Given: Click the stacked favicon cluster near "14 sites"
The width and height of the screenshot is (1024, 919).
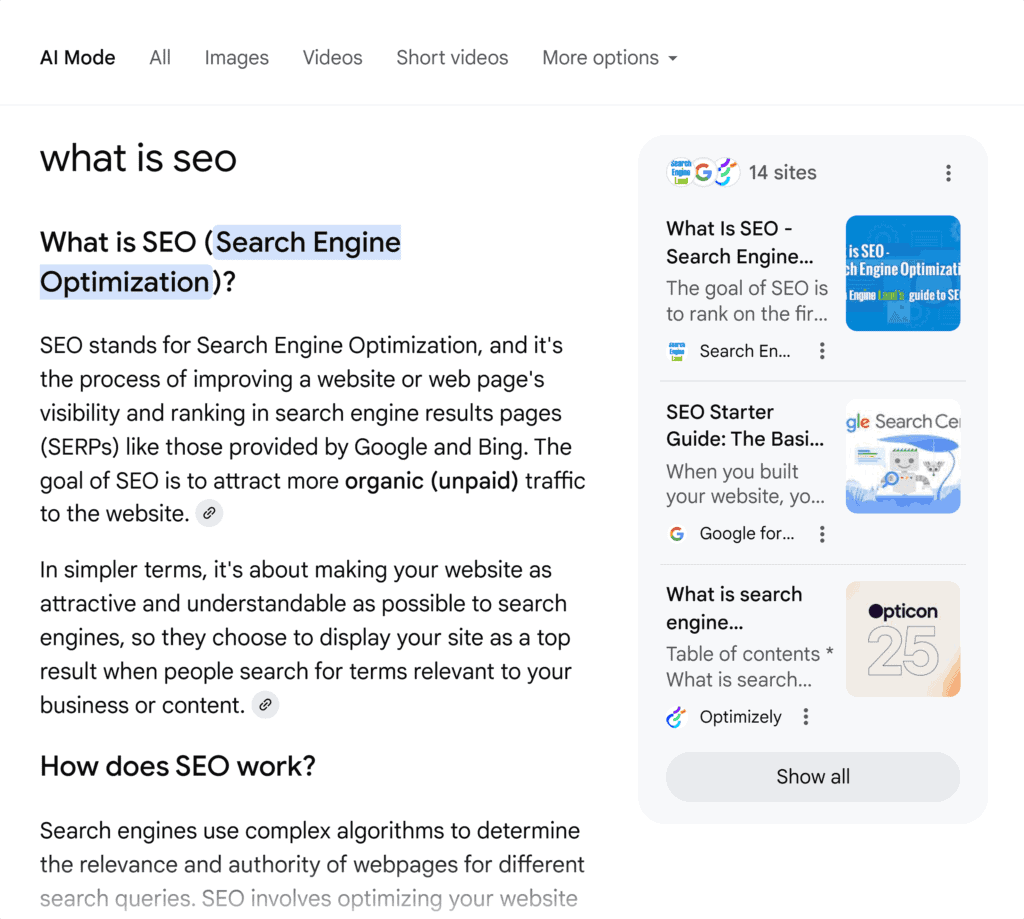Looking at the screenshot, I should coord(702,171).
